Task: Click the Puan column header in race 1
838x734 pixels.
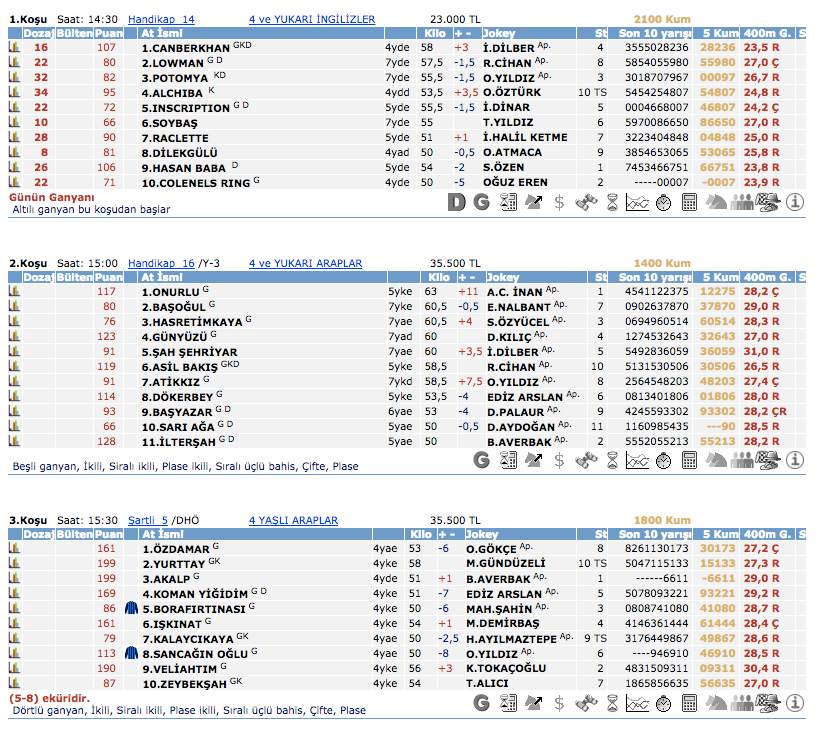Action: (108, 33)
